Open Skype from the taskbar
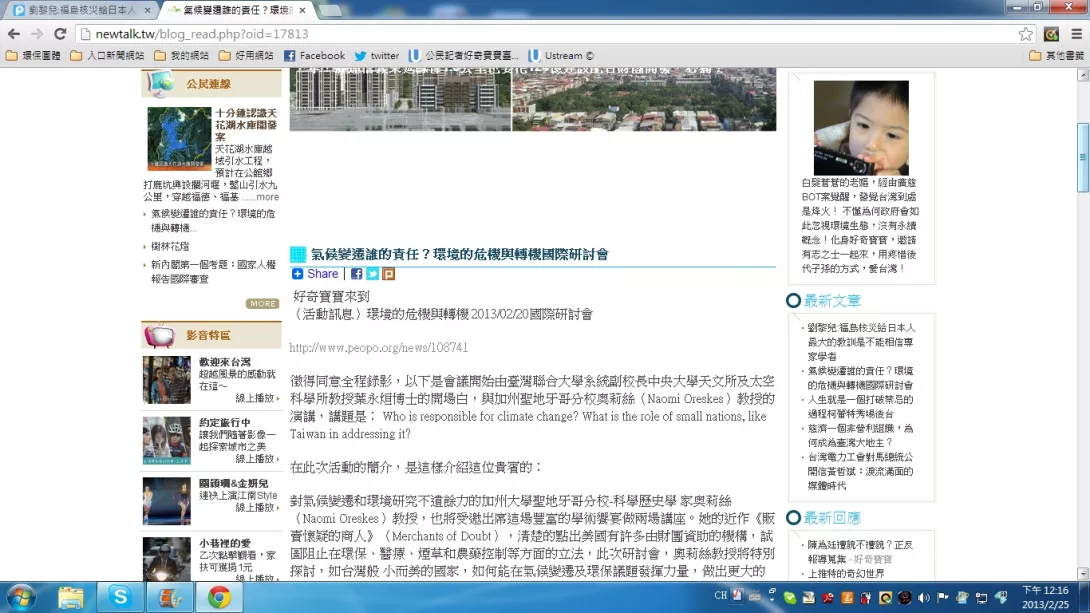This screenshot has width=1090, height=613. 120,598
